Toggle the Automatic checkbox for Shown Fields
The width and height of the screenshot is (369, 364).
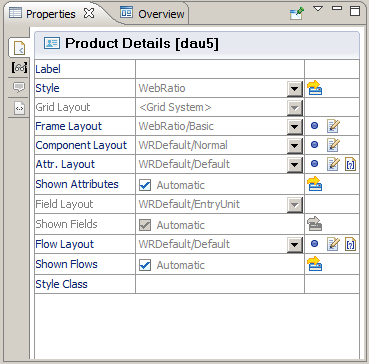pos(145,225)
